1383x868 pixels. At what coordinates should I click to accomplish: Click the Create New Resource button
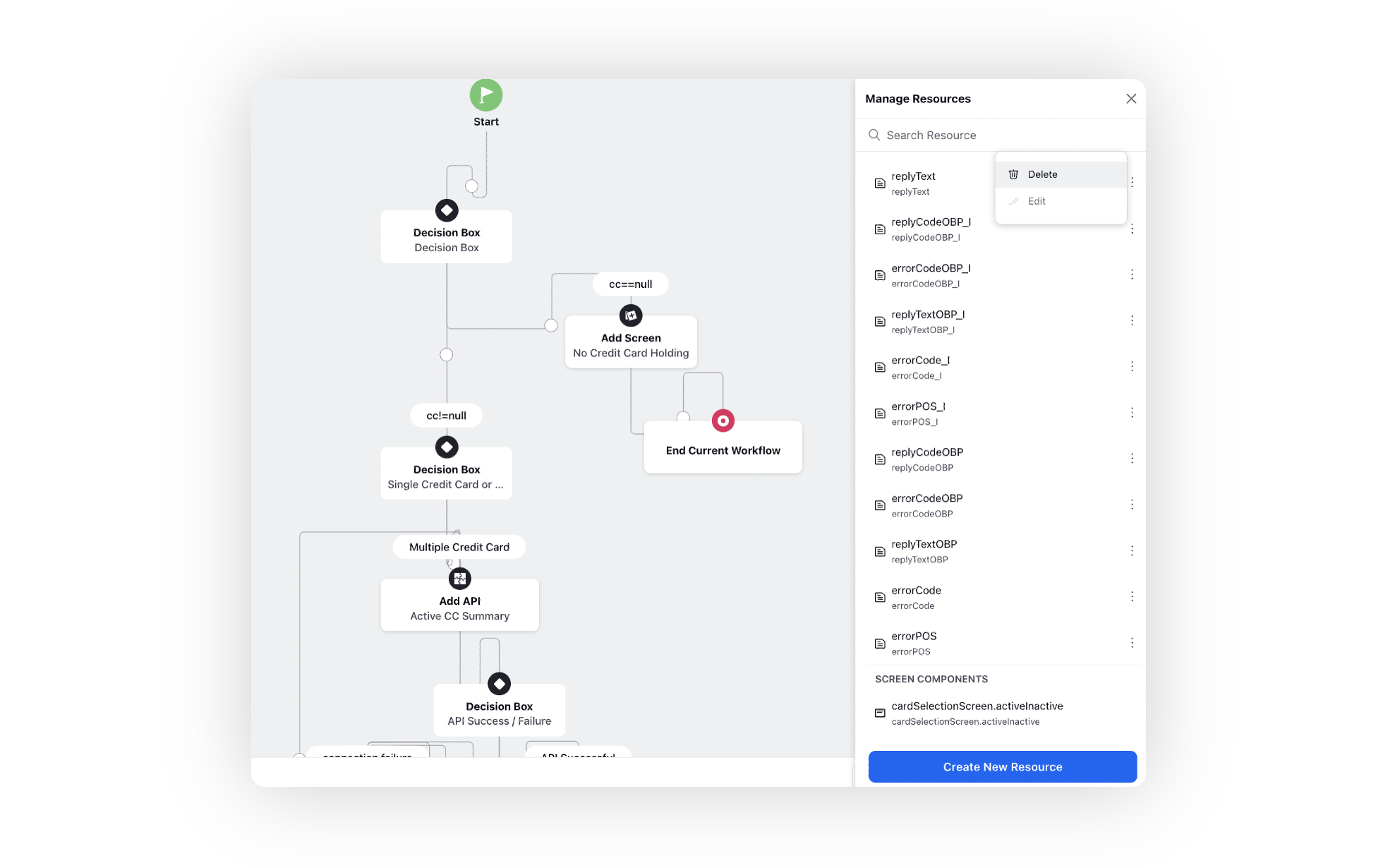coord(1002,766)
